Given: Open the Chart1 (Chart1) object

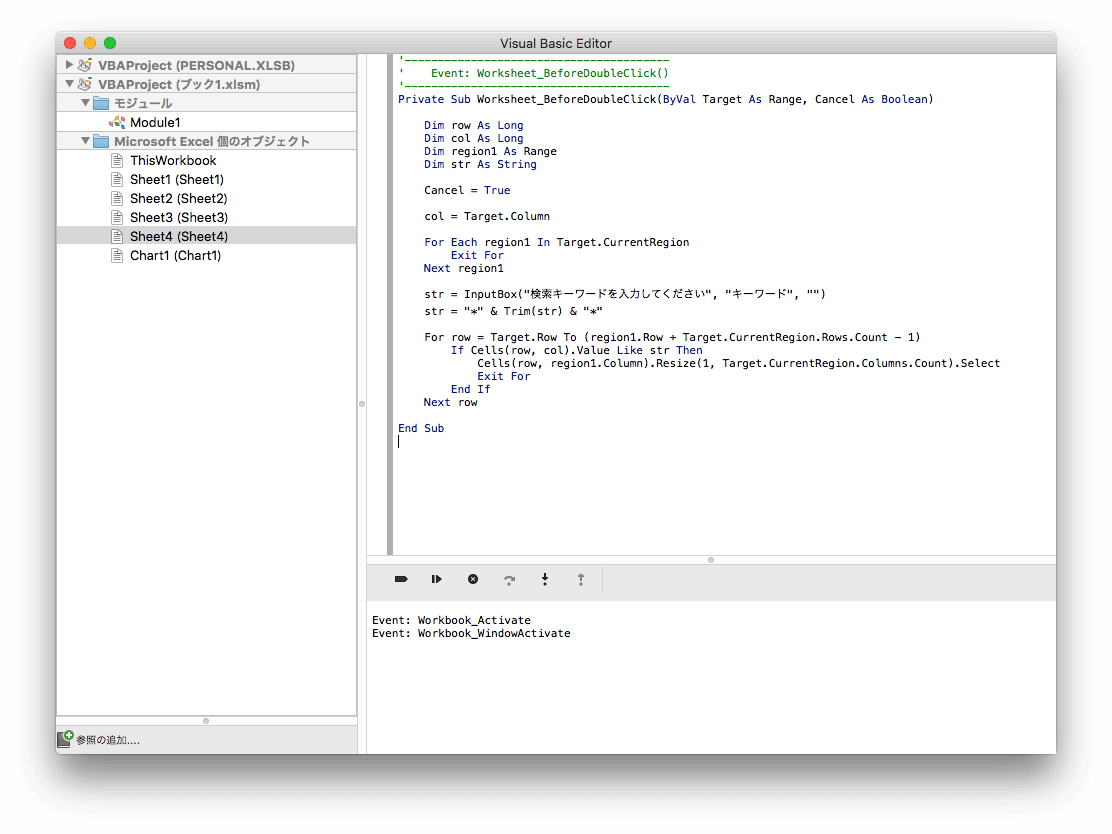Looking at the screenshot, I should pos(175,255).
